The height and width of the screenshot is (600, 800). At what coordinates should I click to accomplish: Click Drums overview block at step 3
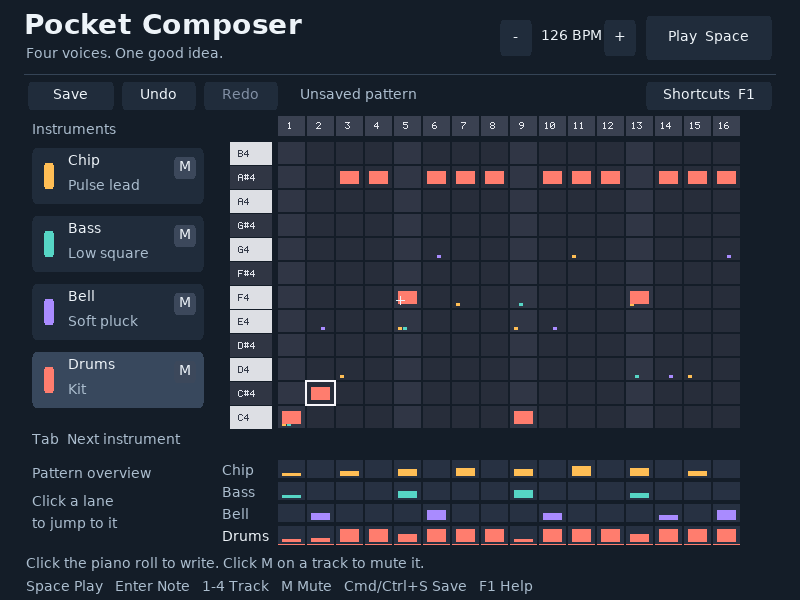(349, 535)
